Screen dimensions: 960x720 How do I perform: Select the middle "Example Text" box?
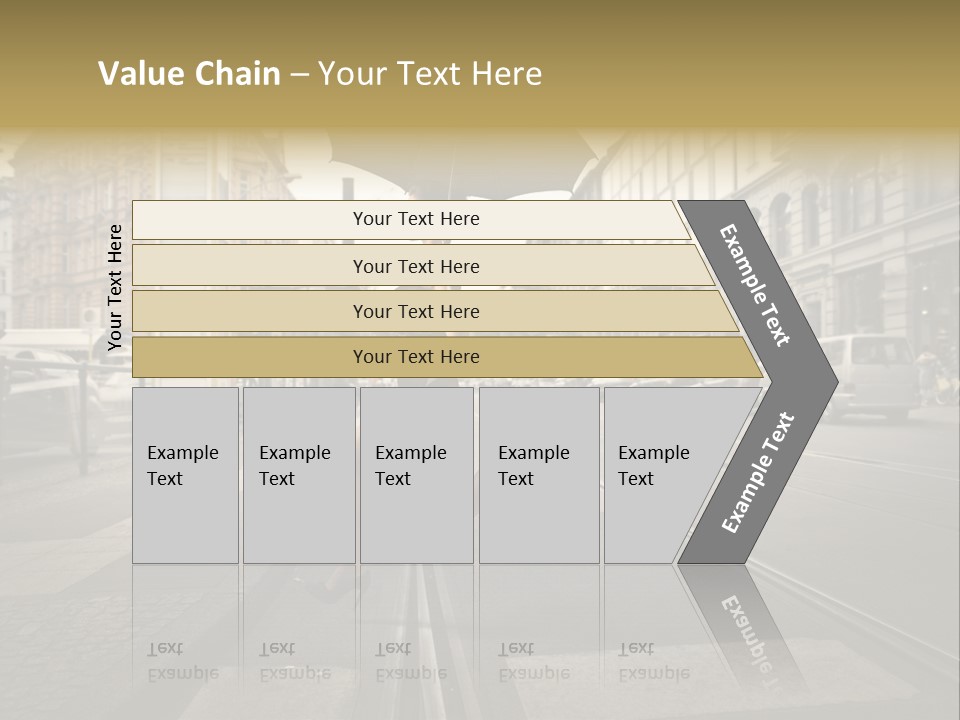[416, 475]
